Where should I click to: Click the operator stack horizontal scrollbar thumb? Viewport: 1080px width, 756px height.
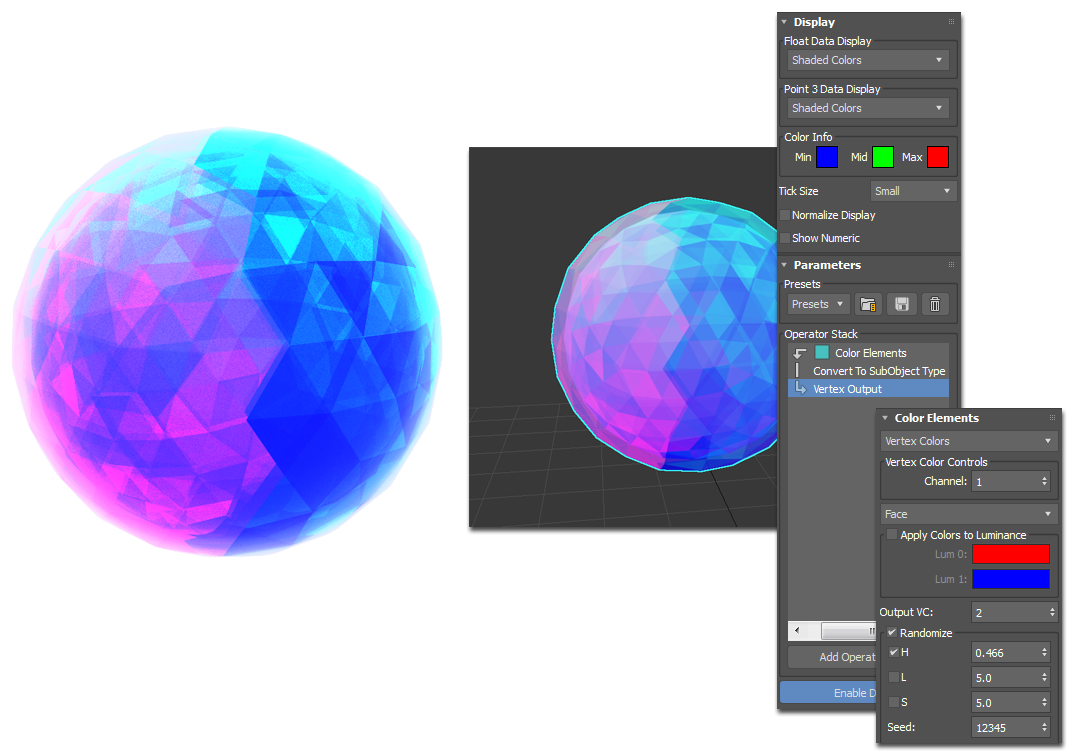[x=849, y=631]
